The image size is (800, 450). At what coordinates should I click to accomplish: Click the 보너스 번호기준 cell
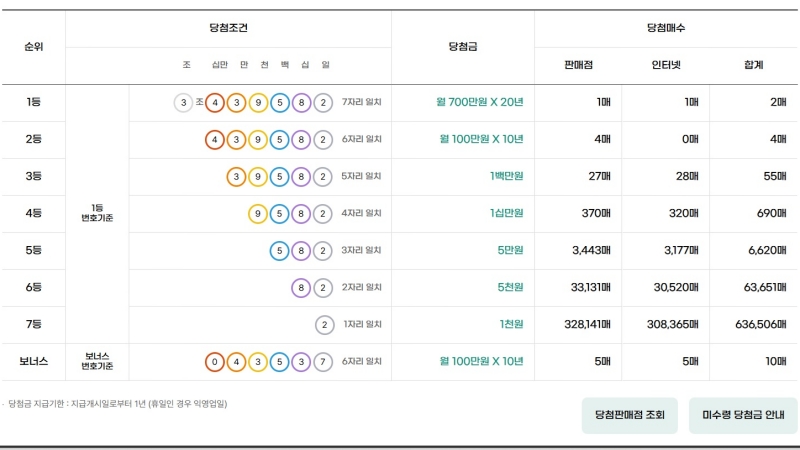click(97, 361)
